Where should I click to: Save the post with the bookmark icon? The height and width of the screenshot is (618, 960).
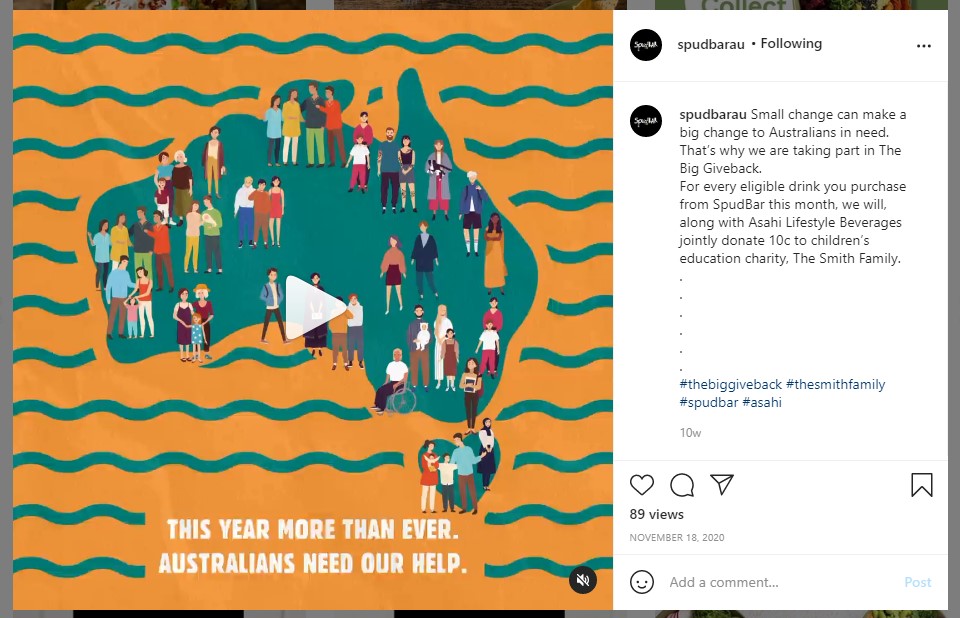[921, 484]
